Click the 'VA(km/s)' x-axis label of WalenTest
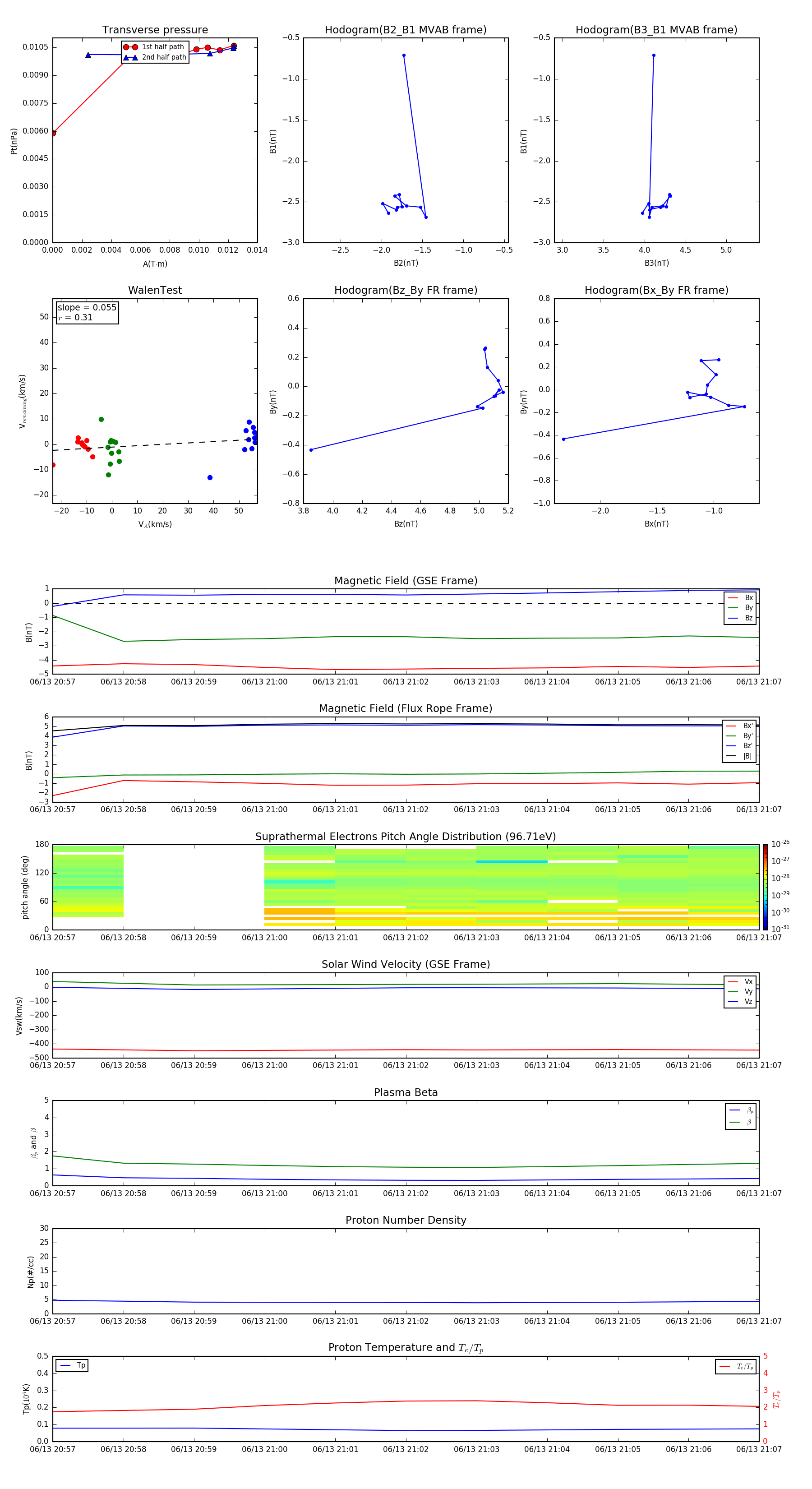The image size is (812, 1489). (x=155, y=524)
